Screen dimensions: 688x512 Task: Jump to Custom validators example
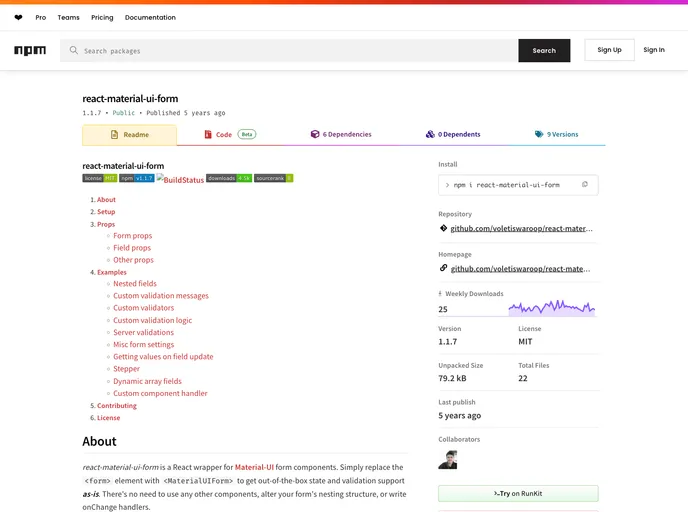tap(143, 308)
